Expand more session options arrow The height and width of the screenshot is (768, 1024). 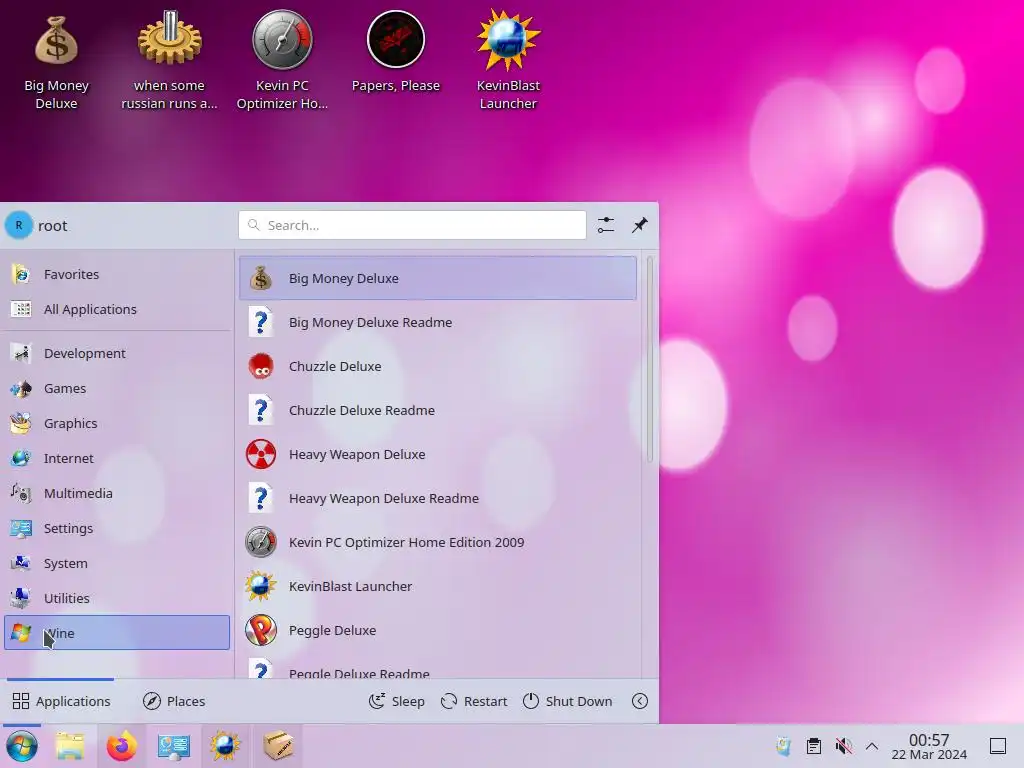[640, 701]
